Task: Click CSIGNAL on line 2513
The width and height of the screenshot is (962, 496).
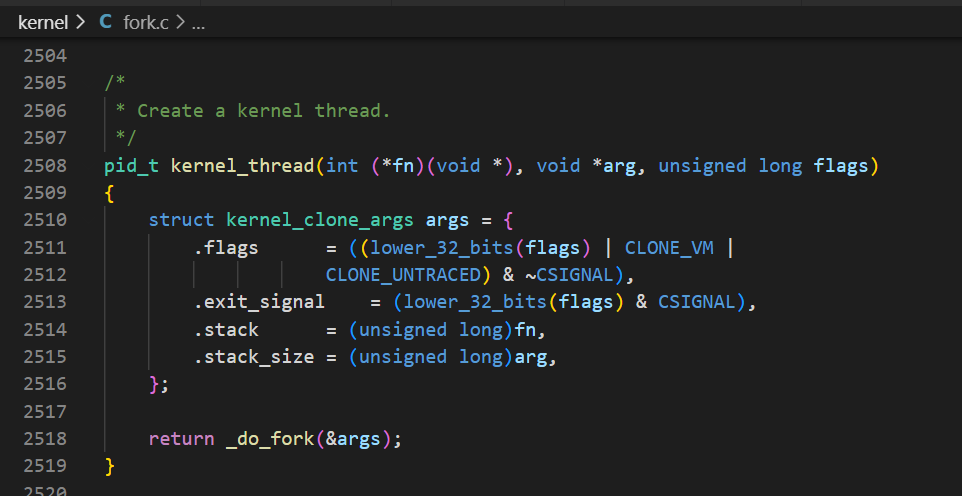Action: 696,302
